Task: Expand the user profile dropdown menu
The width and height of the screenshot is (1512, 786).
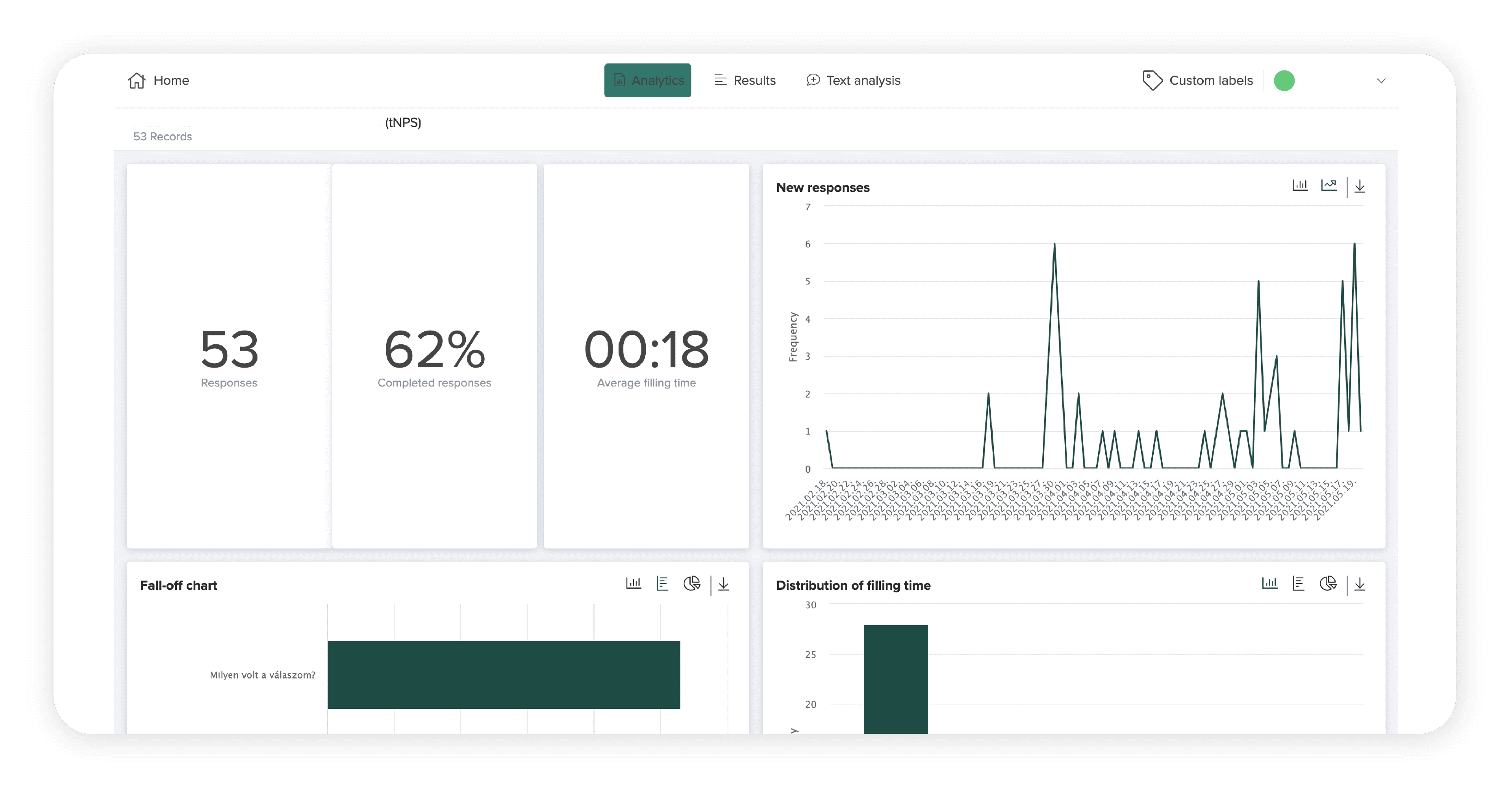Action: point(1383,80)
